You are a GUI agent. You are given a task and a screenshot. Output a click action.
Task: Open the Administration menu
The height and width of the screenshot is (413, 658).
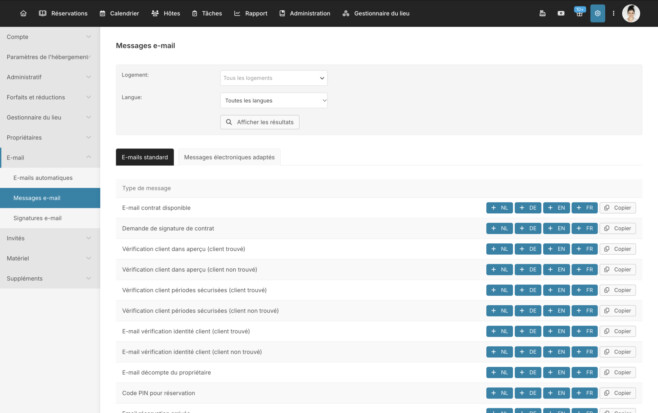click(305, 13)
